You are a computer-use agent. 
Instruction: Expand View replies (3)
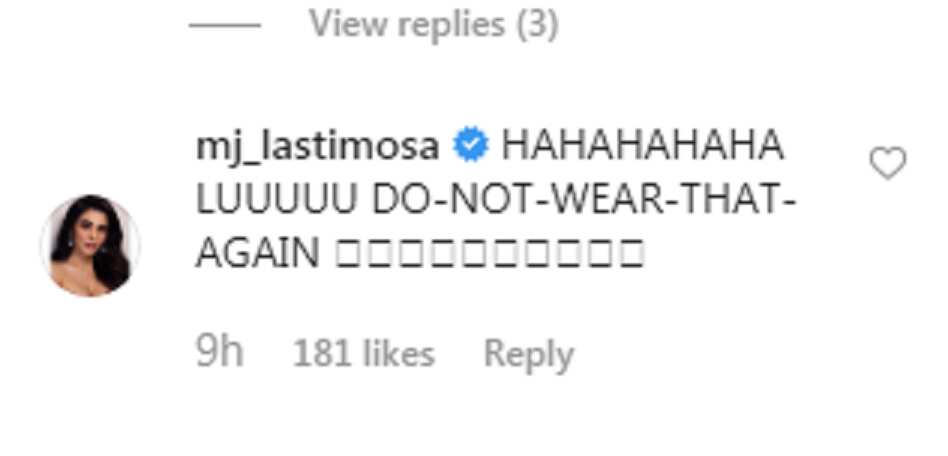point(433,25)
